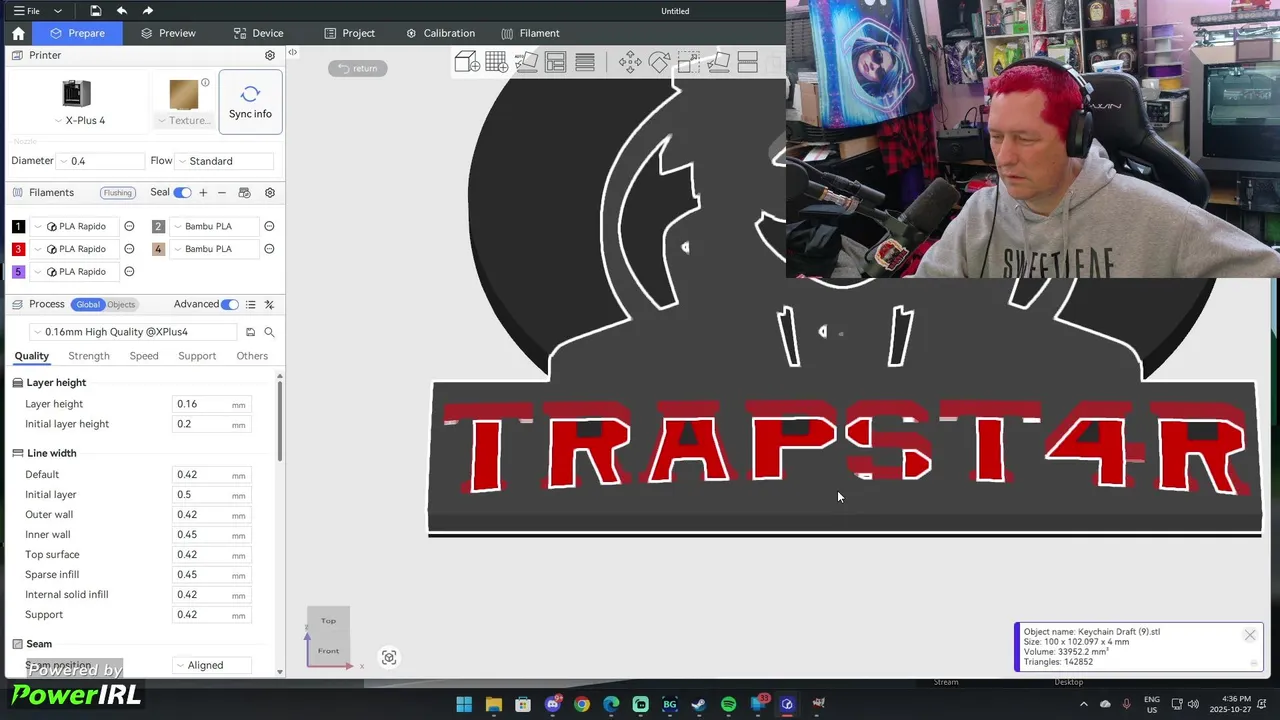Click the Textured plate thumbnail
The width and height of the screenshot is (1280, 720).
(x=184, y=95)
